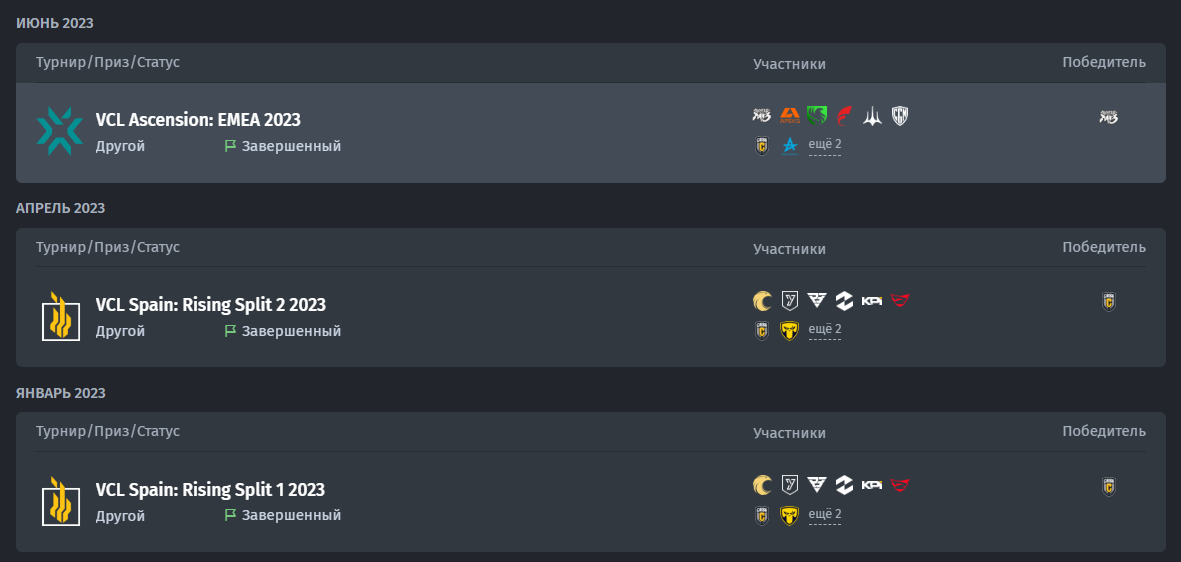Click the VCL Ascension tournament logo

(60, 131)
